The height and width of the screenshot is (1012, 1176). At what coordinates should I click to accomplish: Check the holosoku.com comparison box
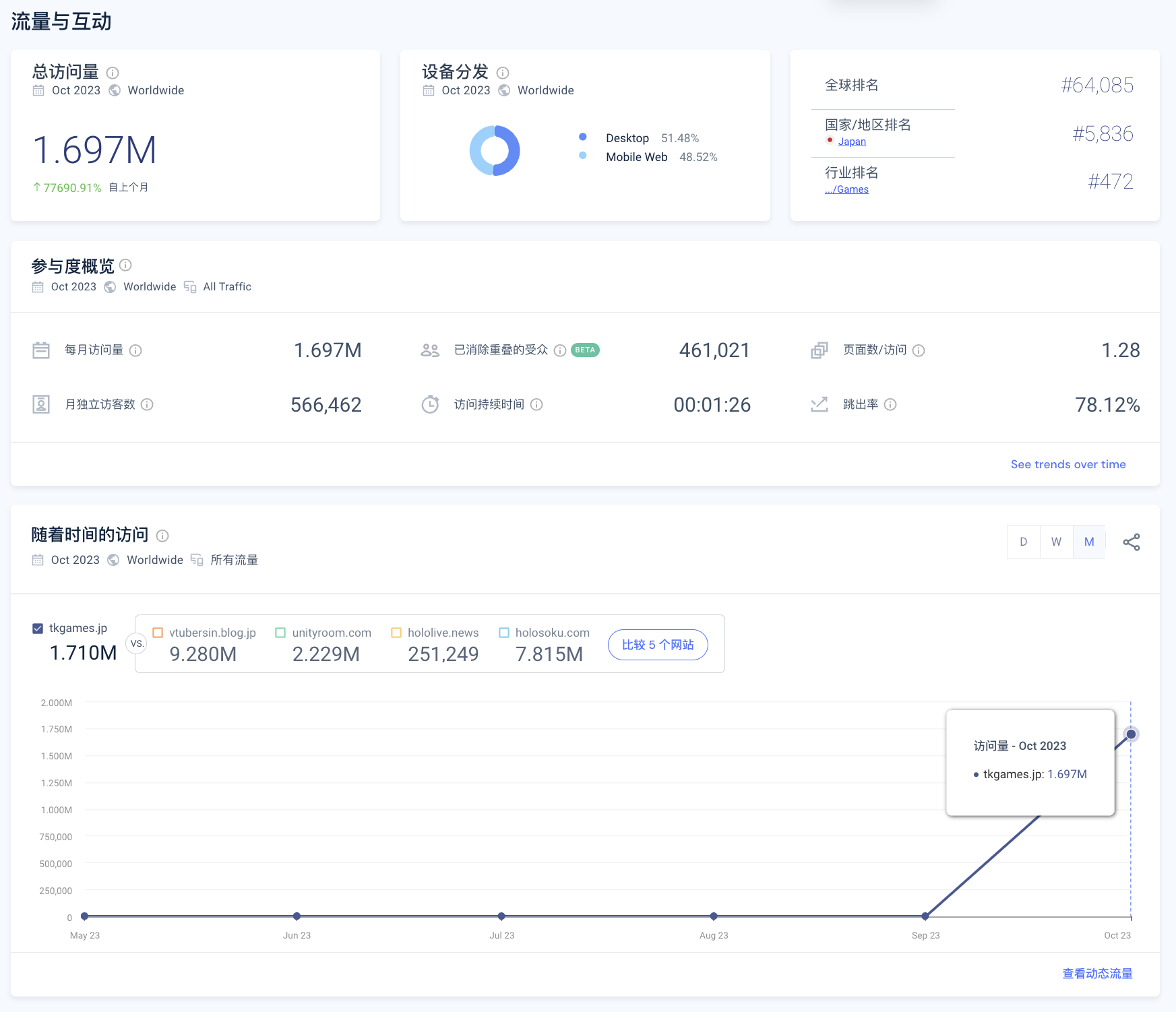503,633
